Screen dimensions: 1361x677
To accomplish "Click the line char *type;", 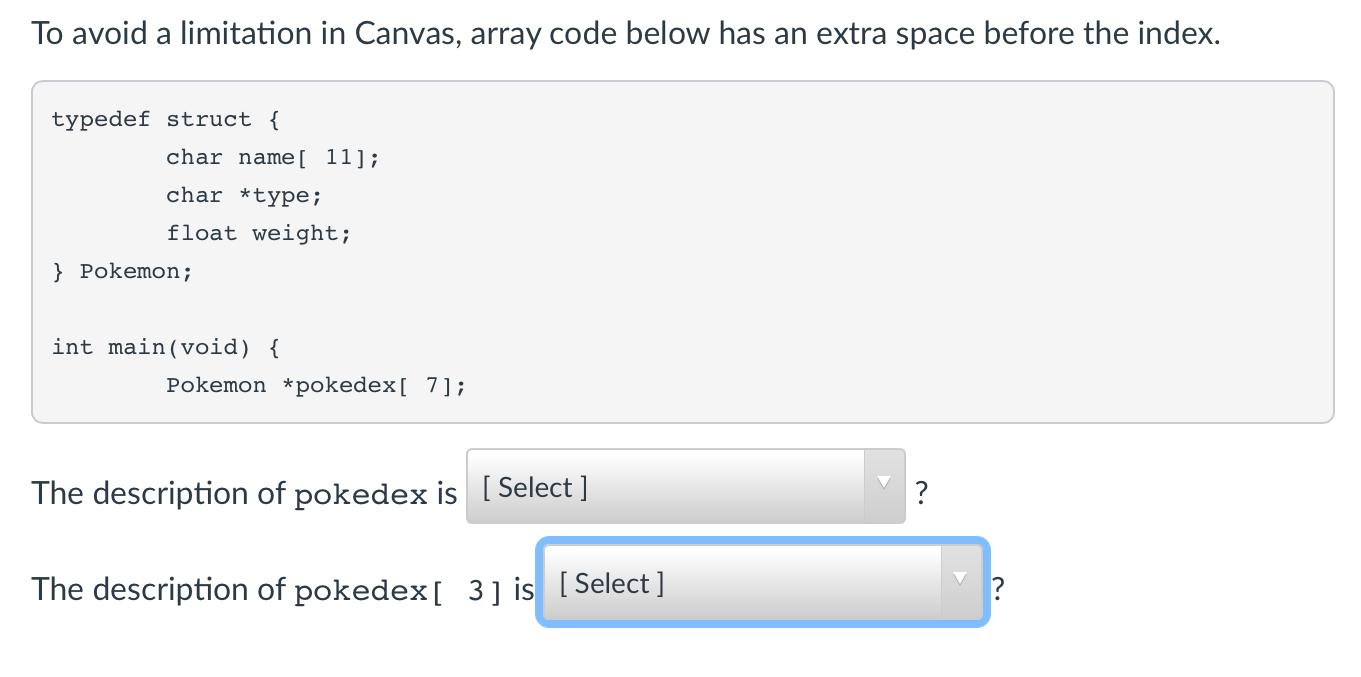I will point(244,195).
